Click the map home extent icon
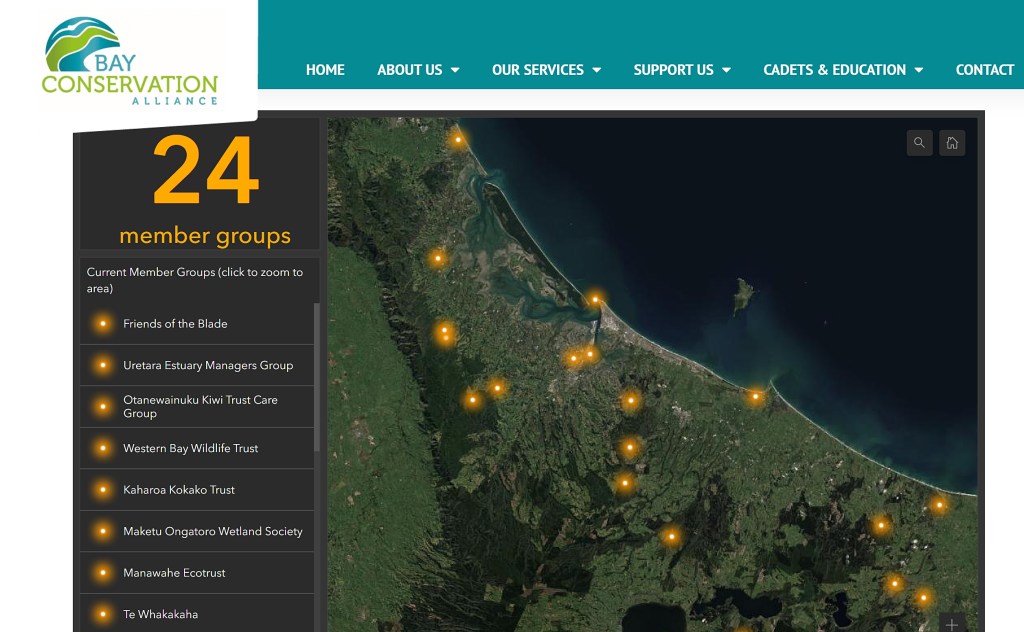 point(952,143)
